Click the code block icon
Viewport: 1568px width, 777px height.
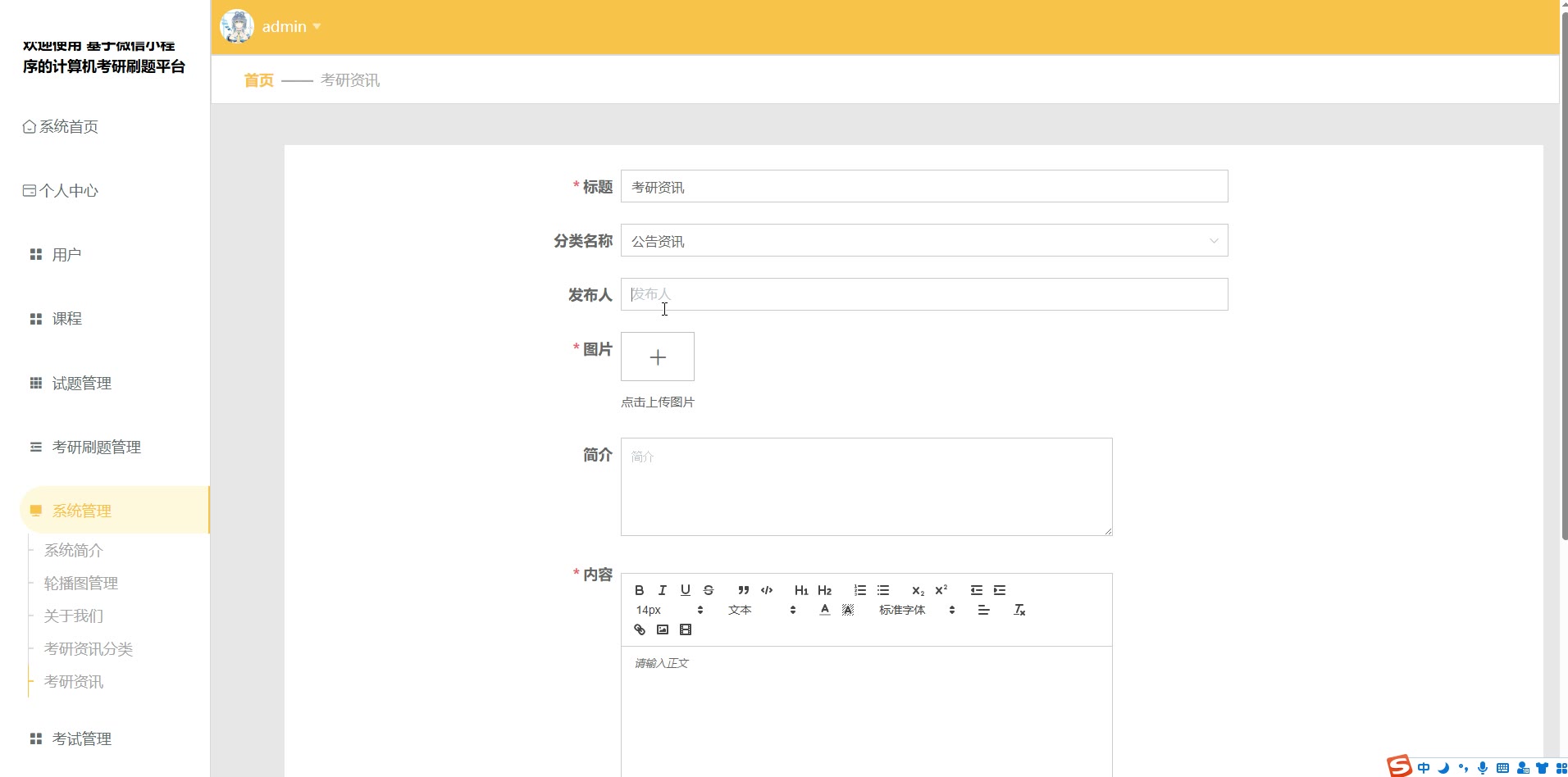767,590
